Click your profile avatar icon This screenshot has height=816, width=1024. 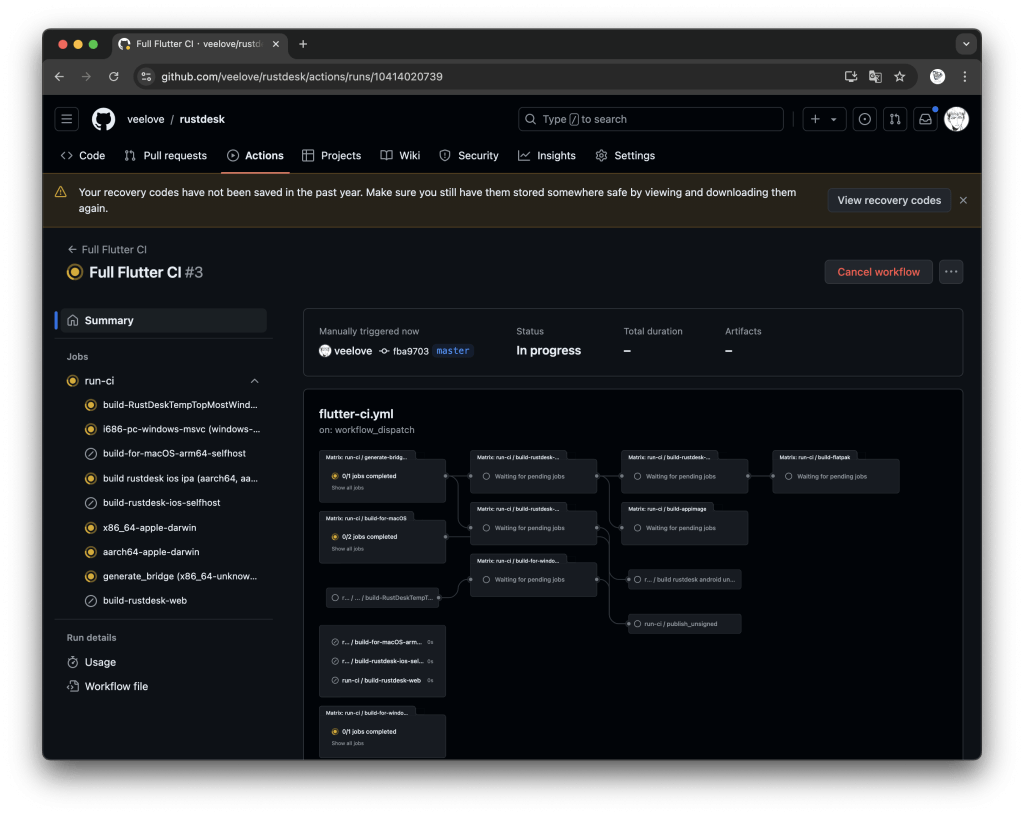pos(956,118)
